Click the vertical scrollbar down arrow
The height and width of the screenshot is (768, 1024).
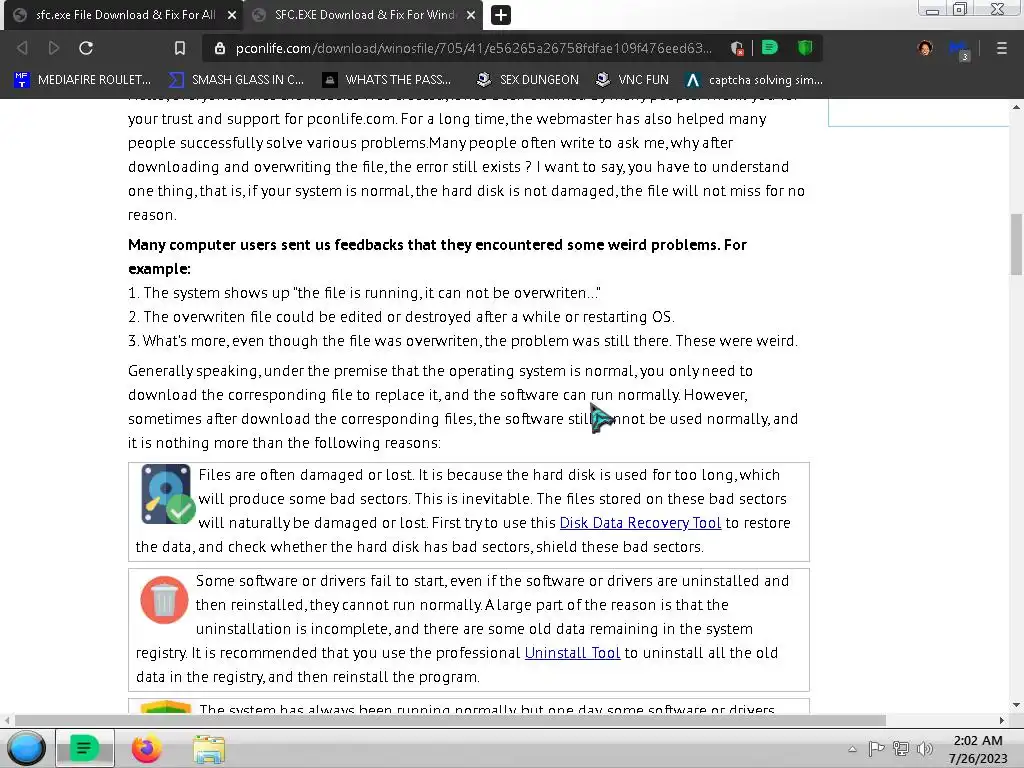point(1016,705)
